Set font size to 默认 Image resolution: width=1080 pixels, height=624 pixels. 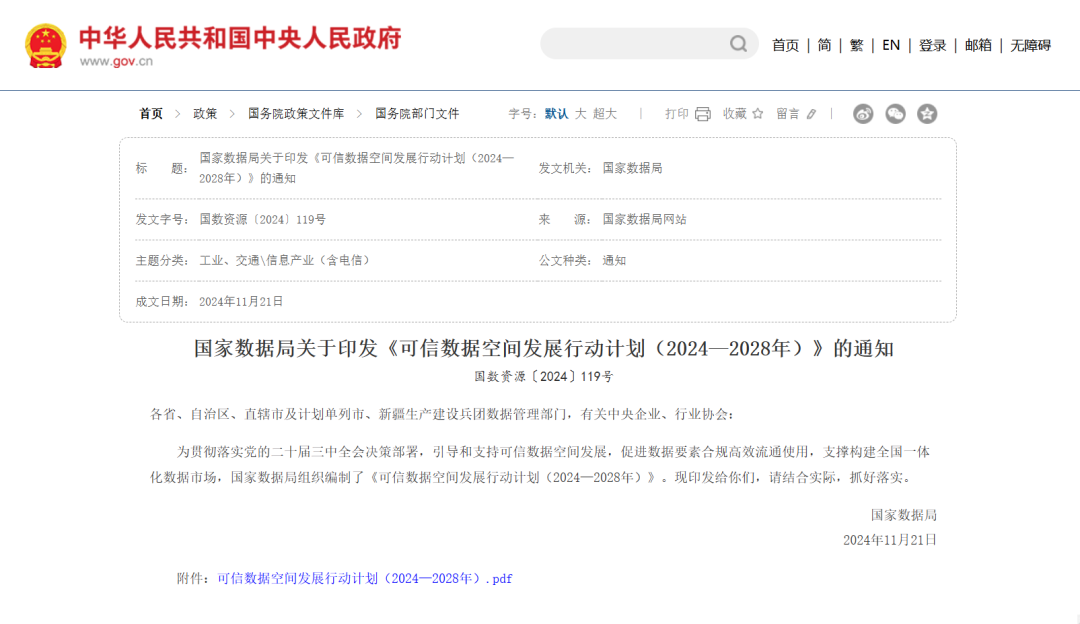click(556, 114)
